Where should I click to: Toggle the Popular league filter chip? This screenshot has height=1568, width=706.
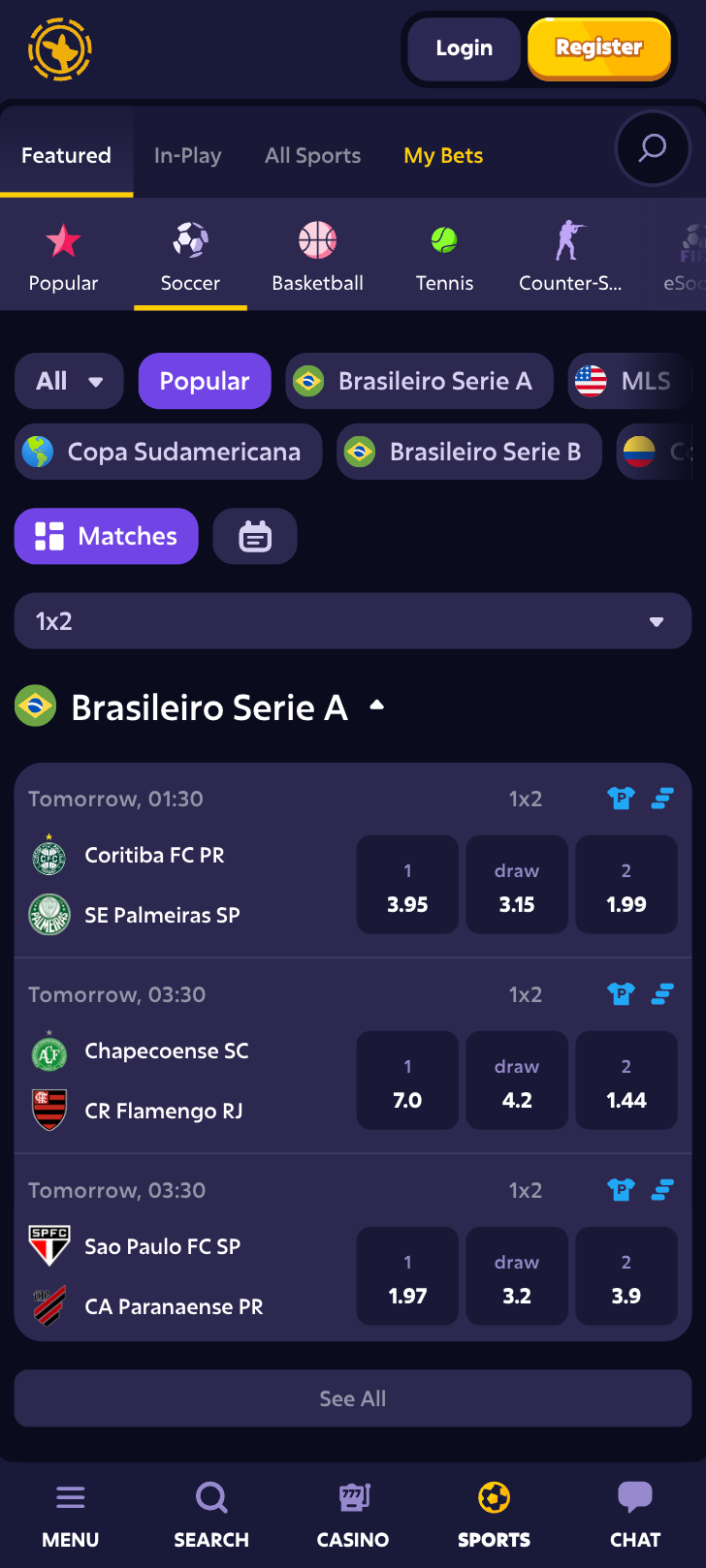point(205,381)
